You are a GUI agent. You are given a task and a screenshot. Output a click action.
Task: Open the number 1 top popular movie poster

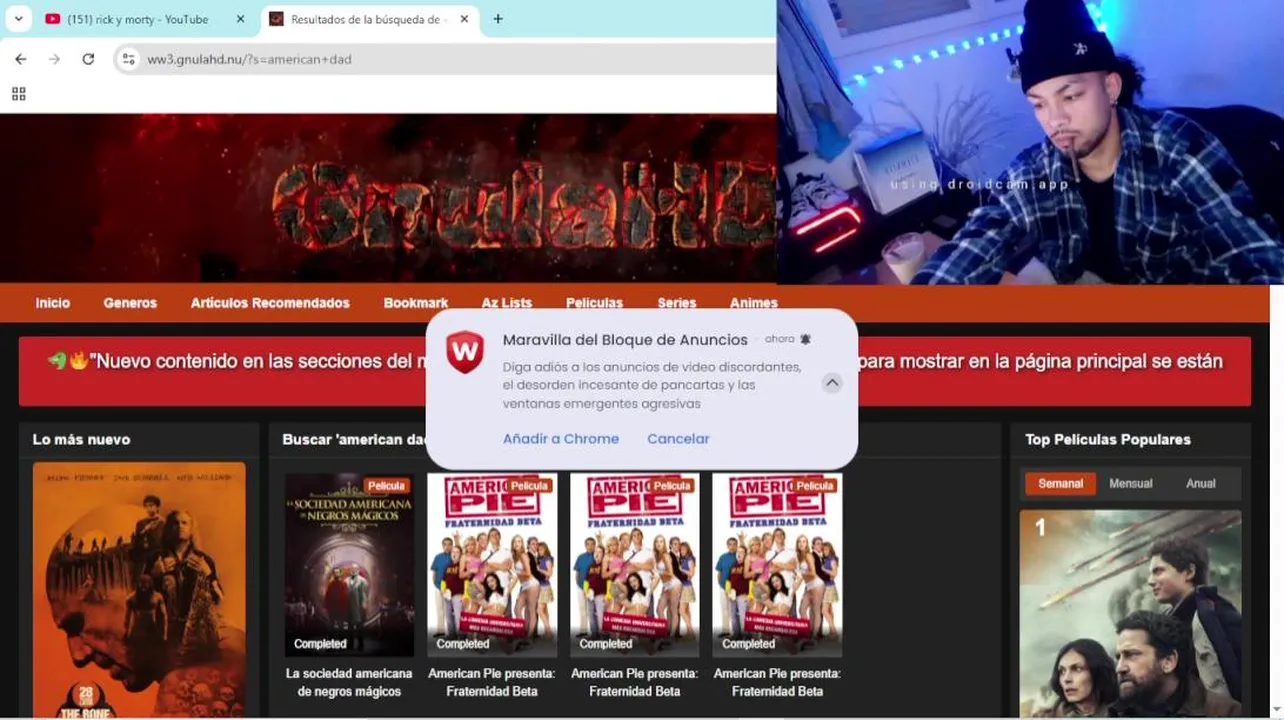click(x=1131, y=614)
